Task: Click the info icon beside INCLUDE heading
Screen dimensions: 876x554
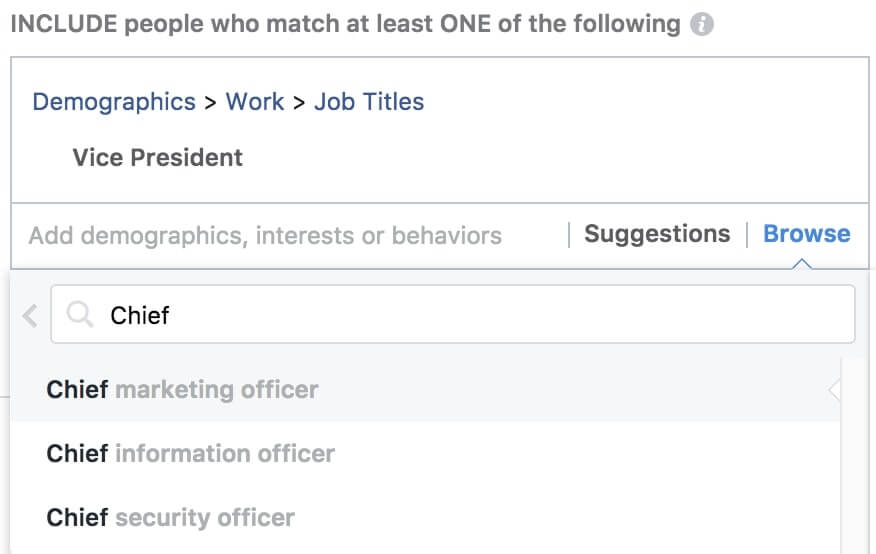Action: pos(702,25)
